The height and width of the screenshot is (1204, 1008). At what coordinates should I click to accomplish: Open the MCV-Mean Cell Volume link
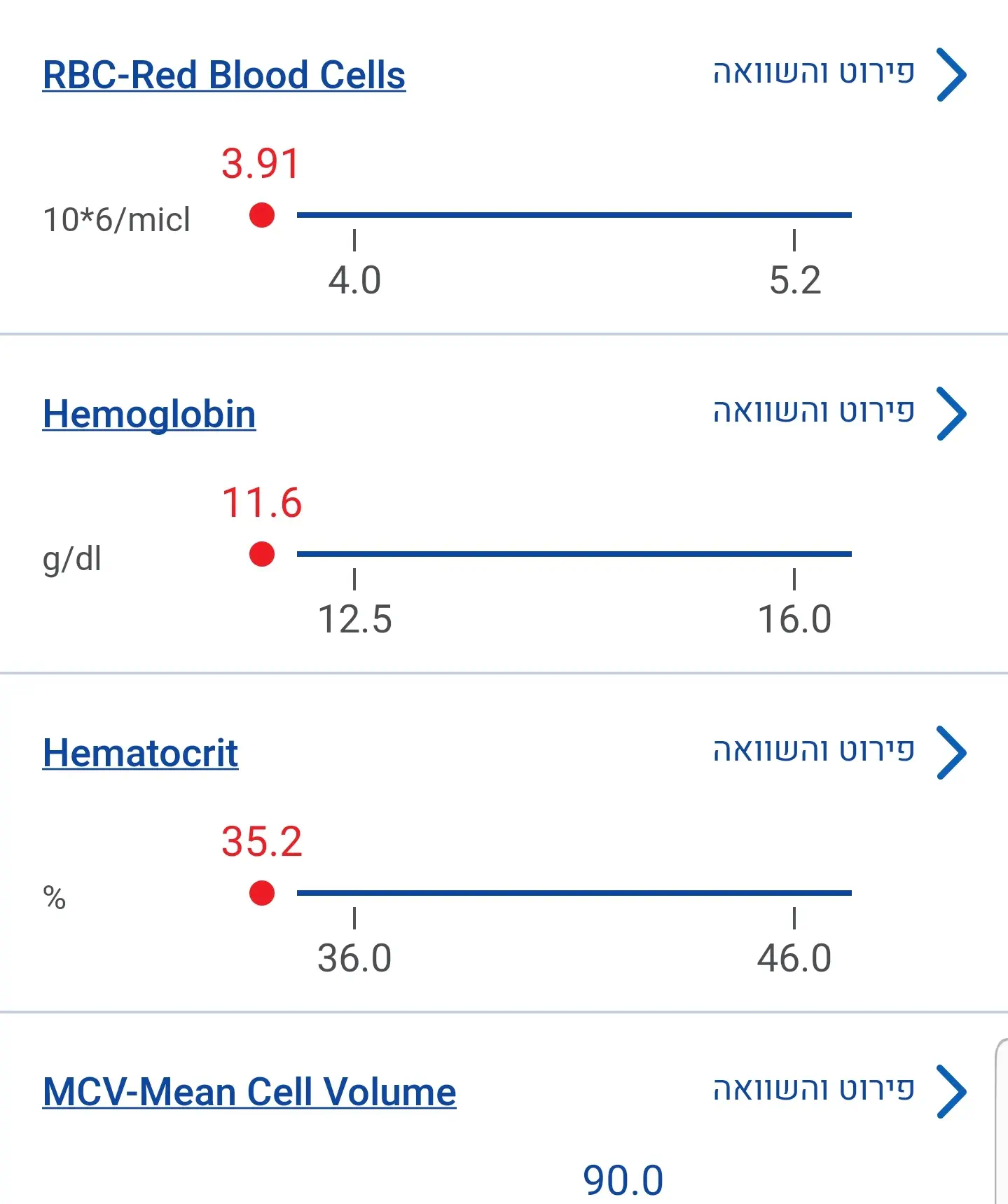[x=249, y=1092]
